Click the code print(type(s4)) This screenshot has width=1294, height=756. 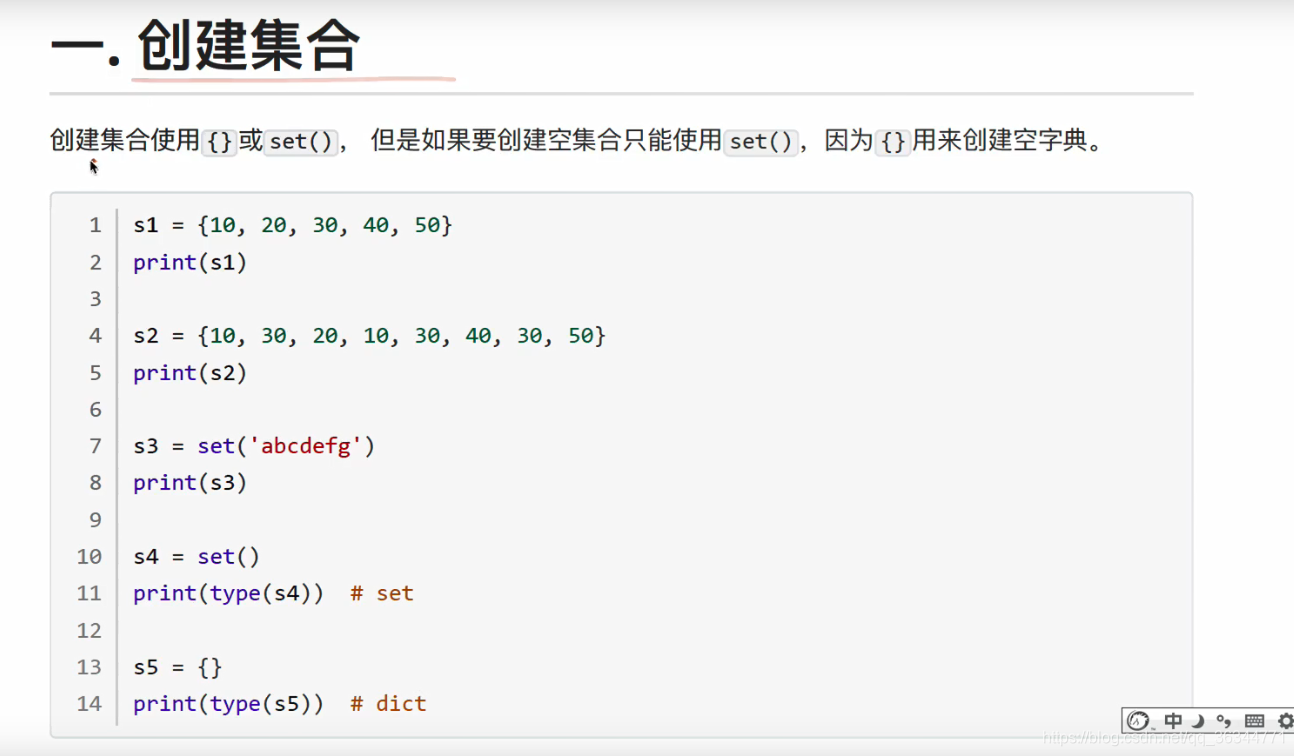229,593
